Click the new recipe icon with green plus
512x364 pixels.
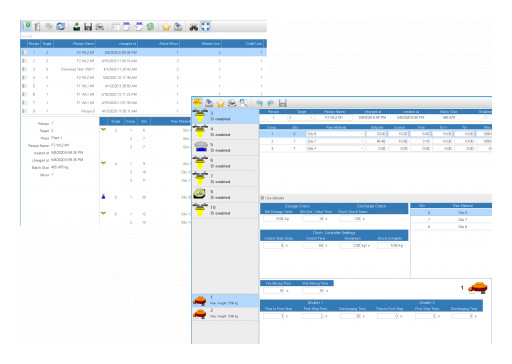click(x=27, y=26)
